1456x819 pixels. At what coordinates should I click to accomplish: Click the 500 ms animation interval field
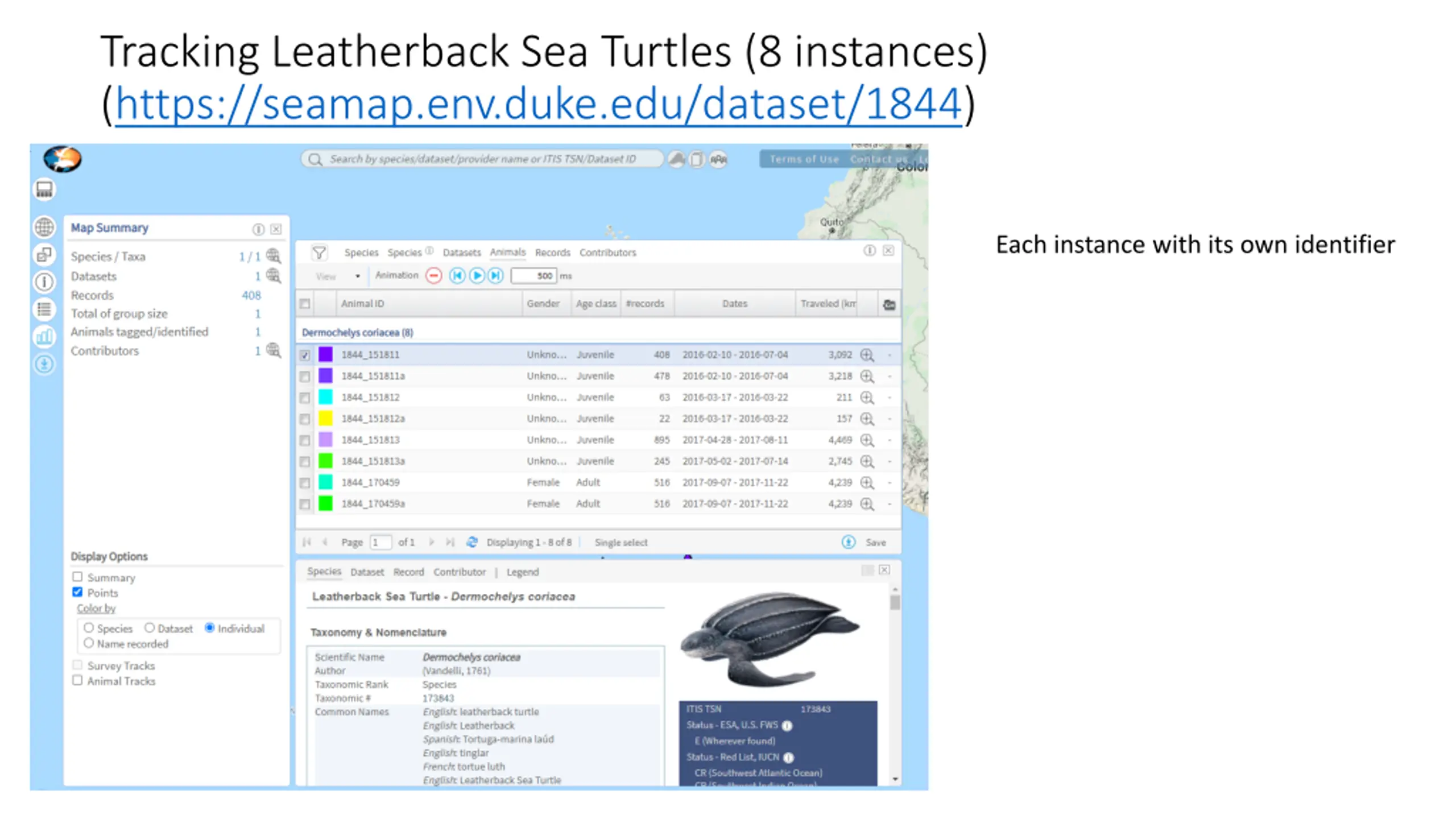click(533, 276)
